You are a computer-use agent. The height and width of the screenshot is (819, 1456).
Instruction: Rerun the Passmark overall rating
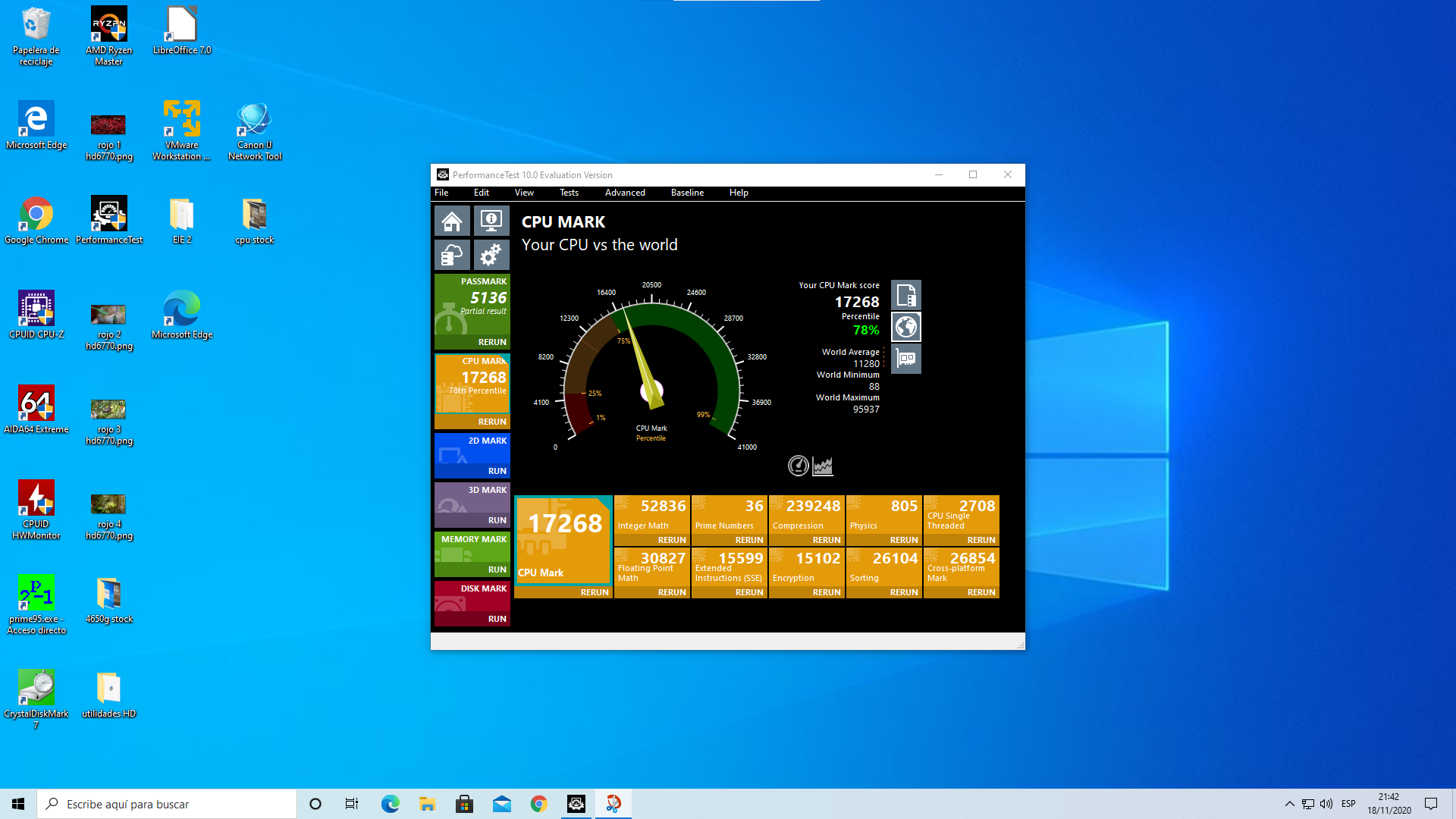pos(491,342)
